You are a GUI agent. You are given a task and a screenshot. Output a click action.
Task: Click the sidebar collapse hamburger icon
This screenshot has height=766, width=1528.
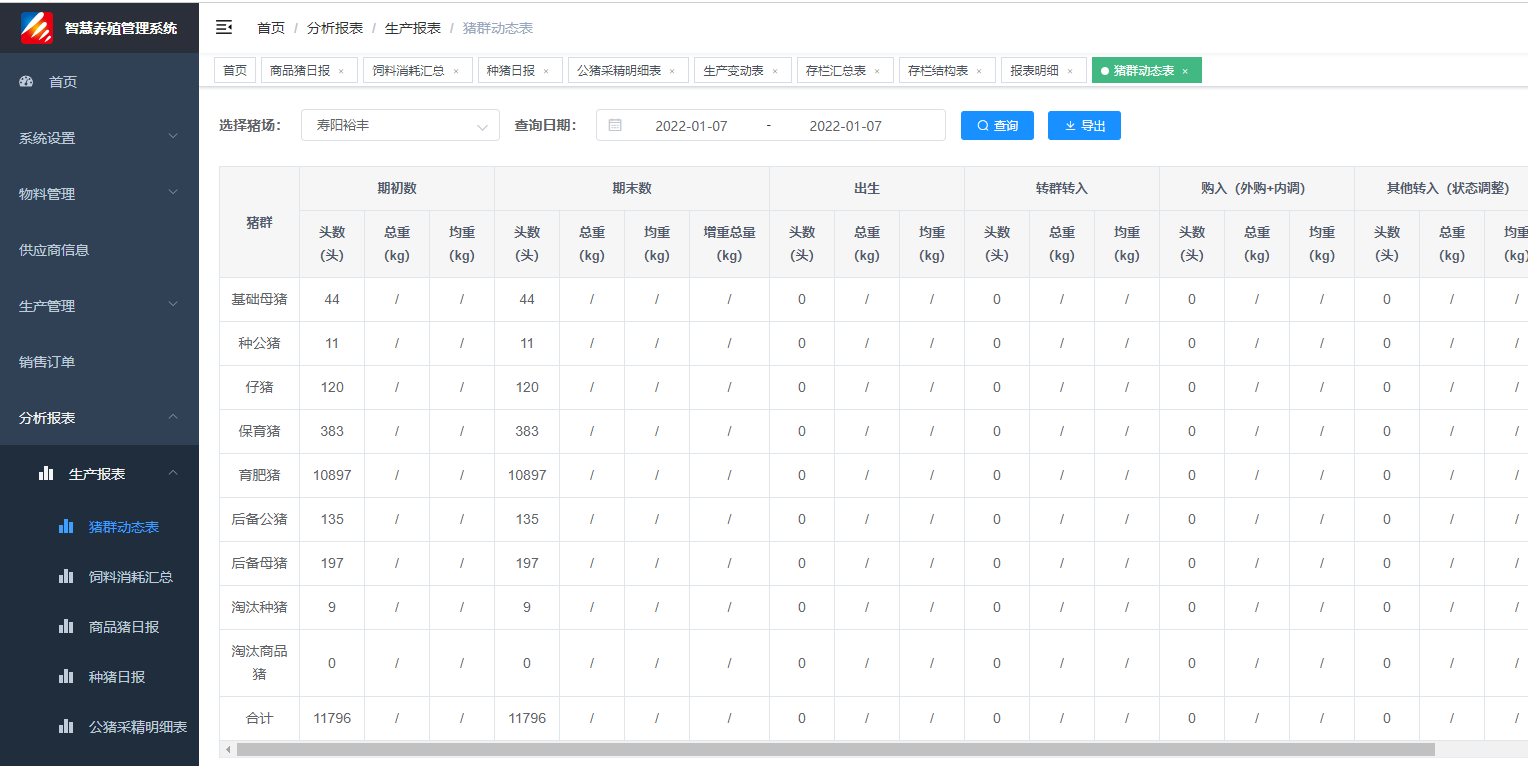click(x=224, y=27)
